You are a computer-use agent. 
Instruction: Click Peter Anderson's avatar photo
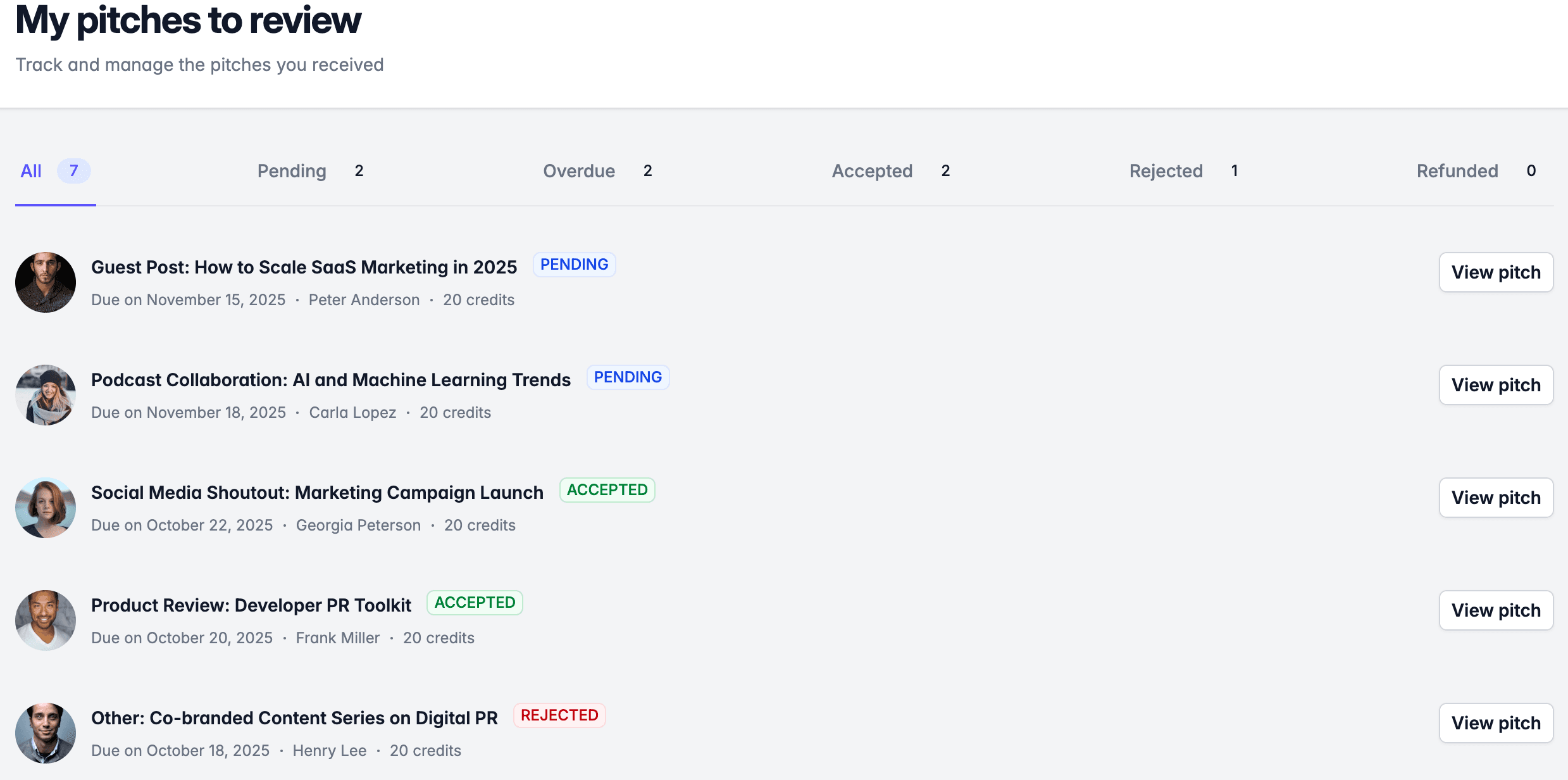(46, 282)
